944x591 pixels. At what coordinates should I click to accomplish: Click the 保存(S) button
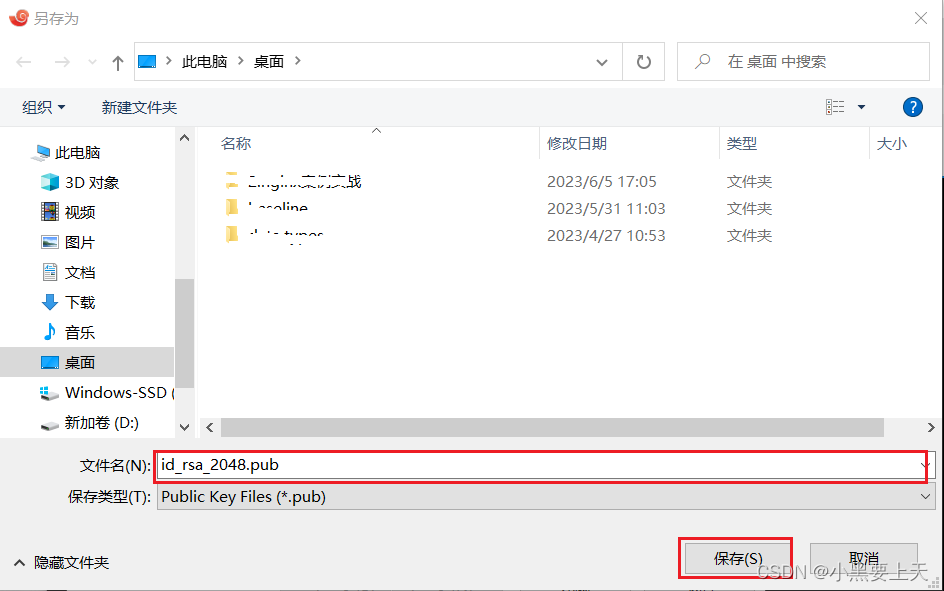(x=735, y=557)
